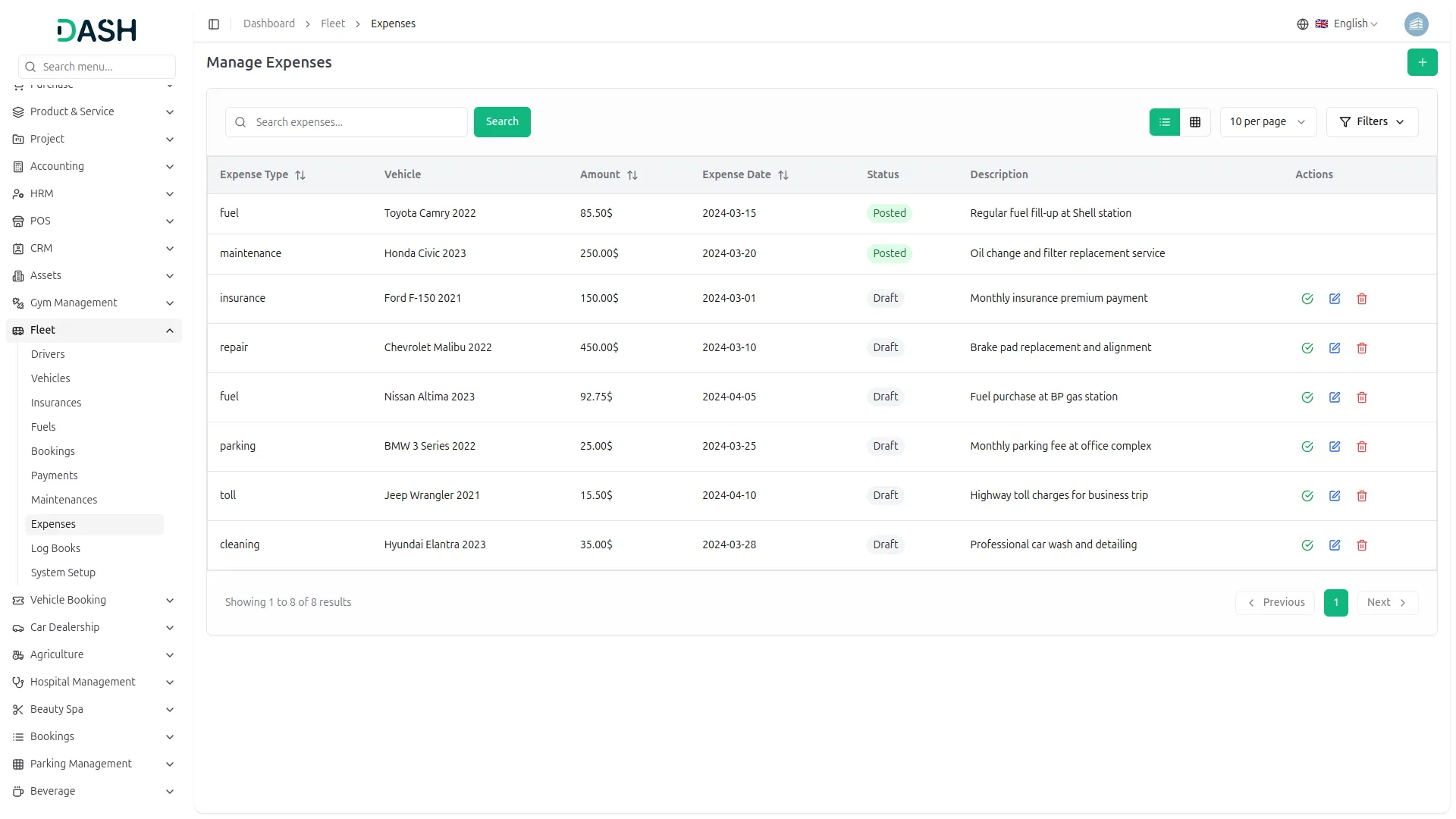Delete the cleaning expense for Hyundai Elantra

(1362, 545)
